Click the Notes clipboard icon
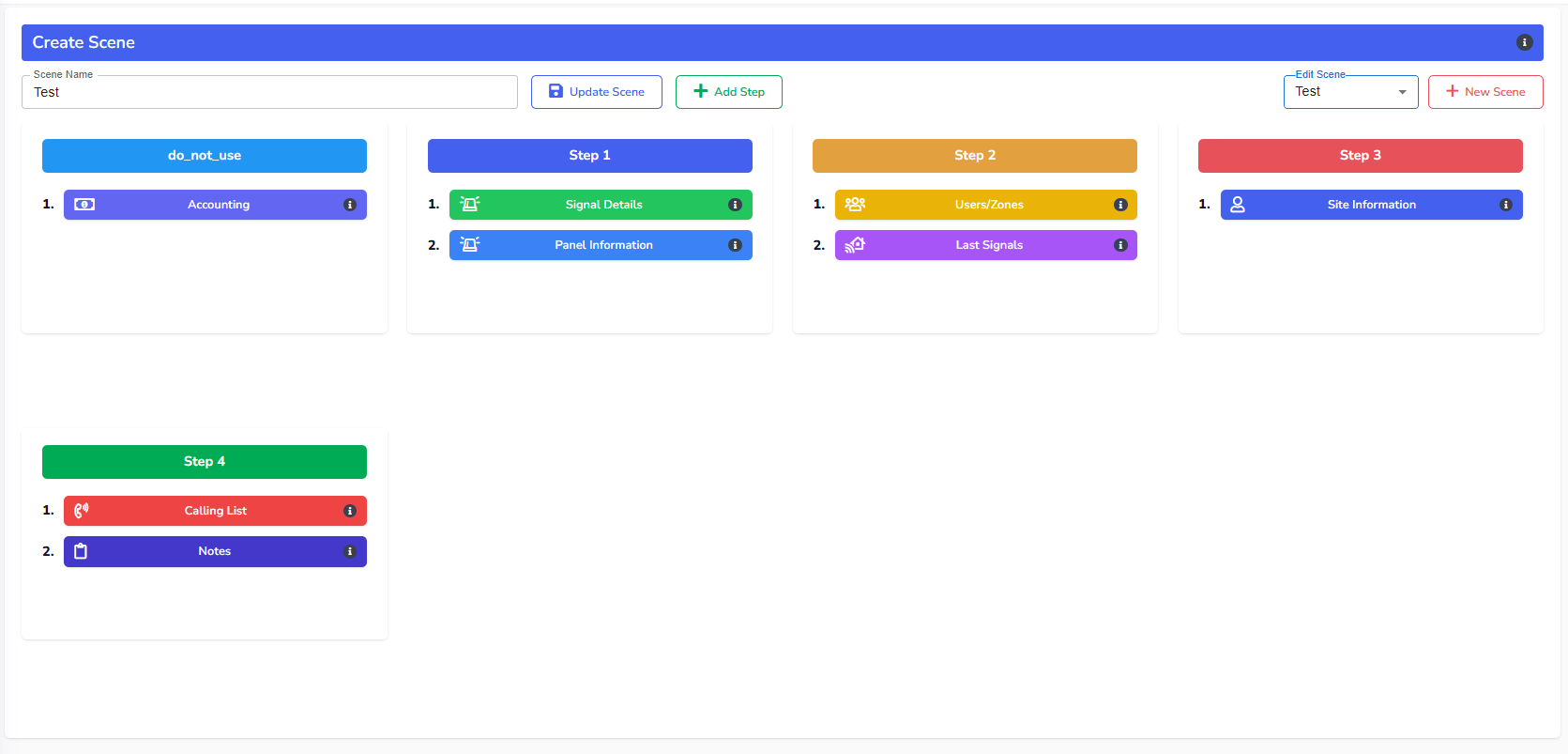The image size is (1568, 754). (81, 551)
